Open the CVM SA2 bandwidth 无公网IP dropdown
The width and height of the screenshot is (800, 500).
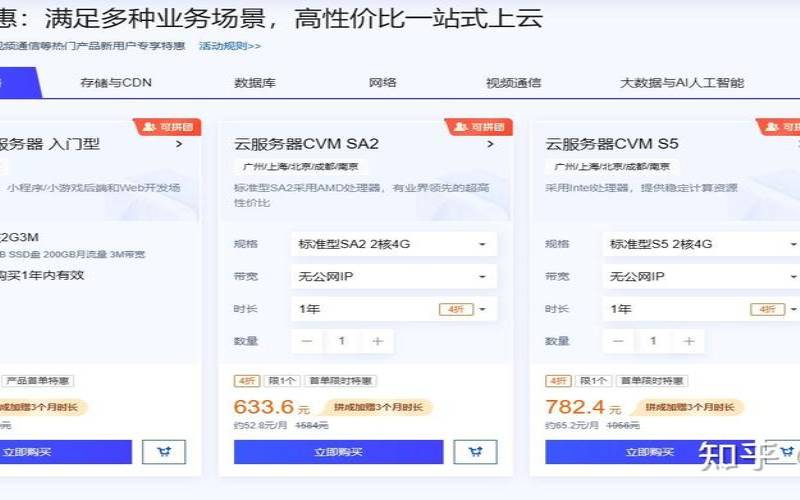394,276
